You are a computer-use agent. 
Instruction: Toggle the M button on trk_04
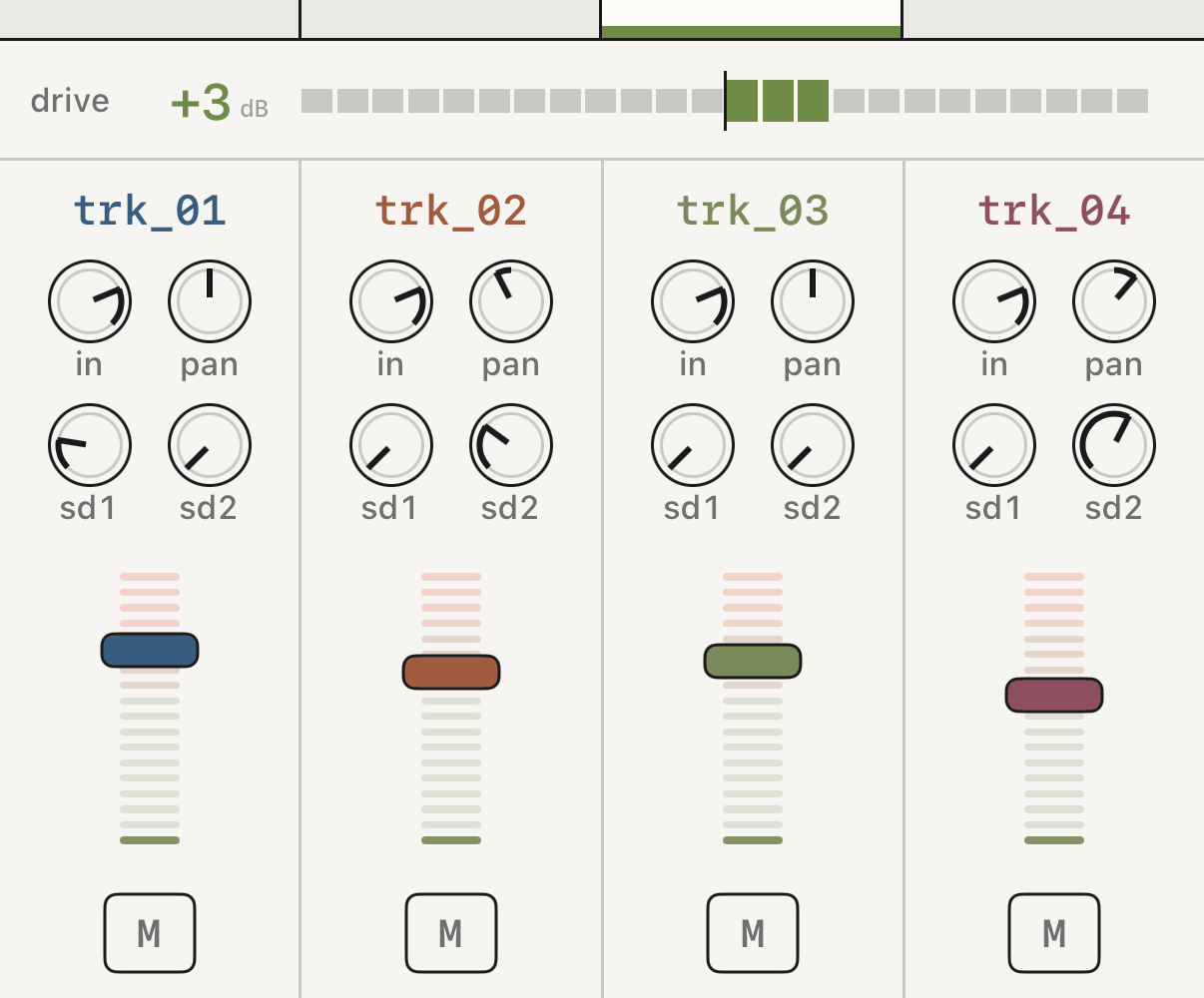pos(1054,933)
